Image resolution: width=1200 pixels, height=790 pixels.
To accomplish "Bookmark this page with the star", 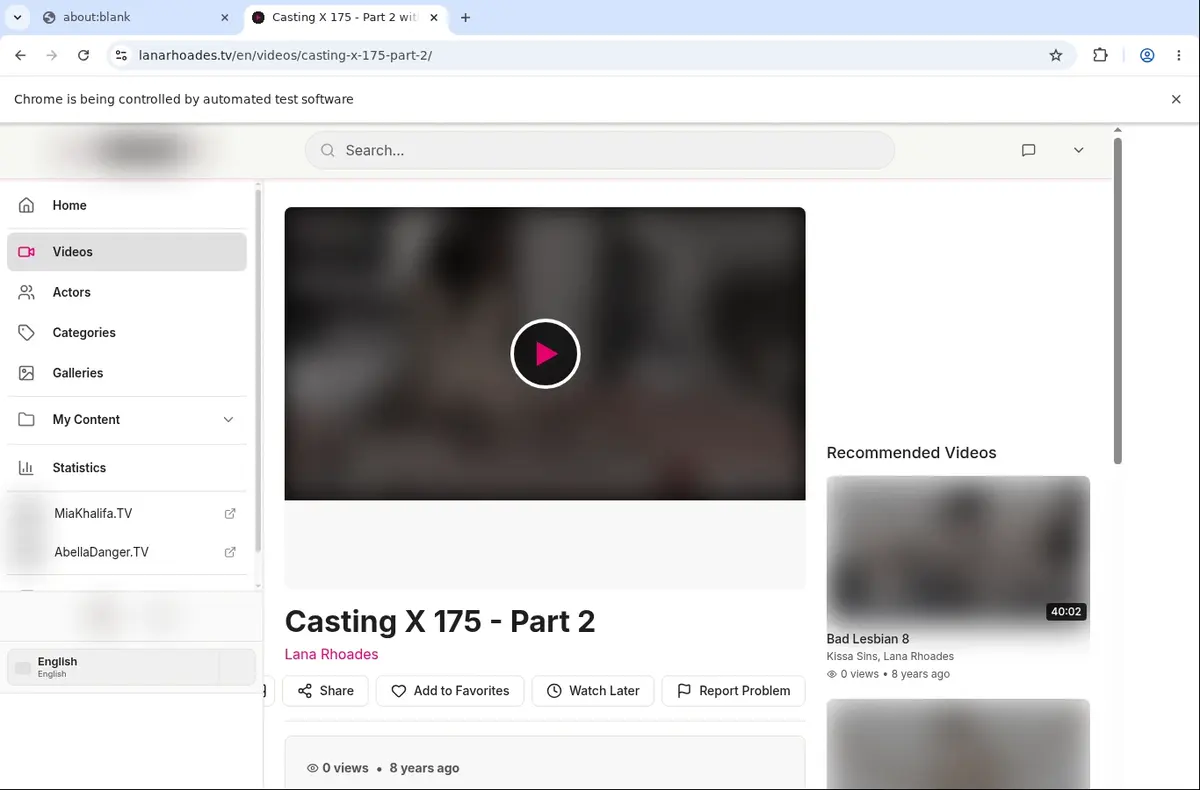I will 1056,55.
